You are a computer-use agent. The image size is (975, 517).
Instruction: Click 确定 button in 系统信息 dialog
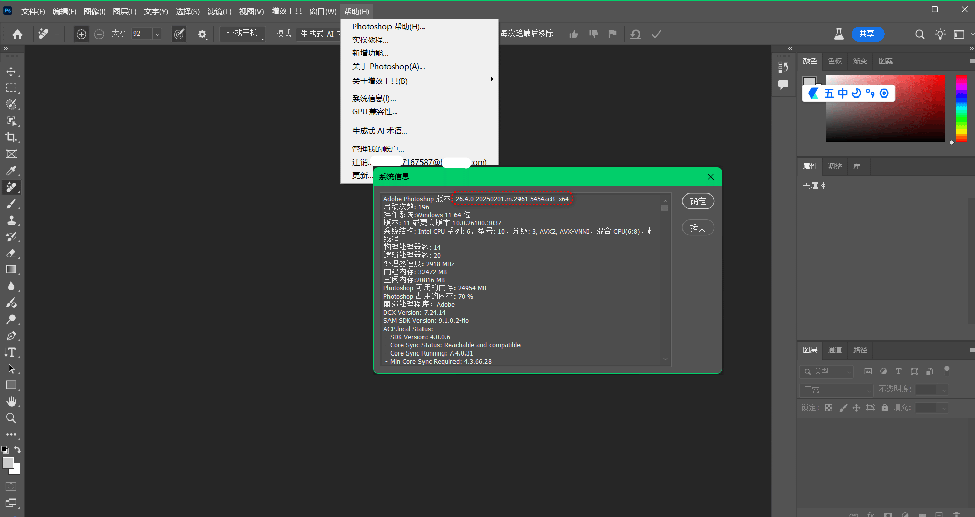click(698, 202)
